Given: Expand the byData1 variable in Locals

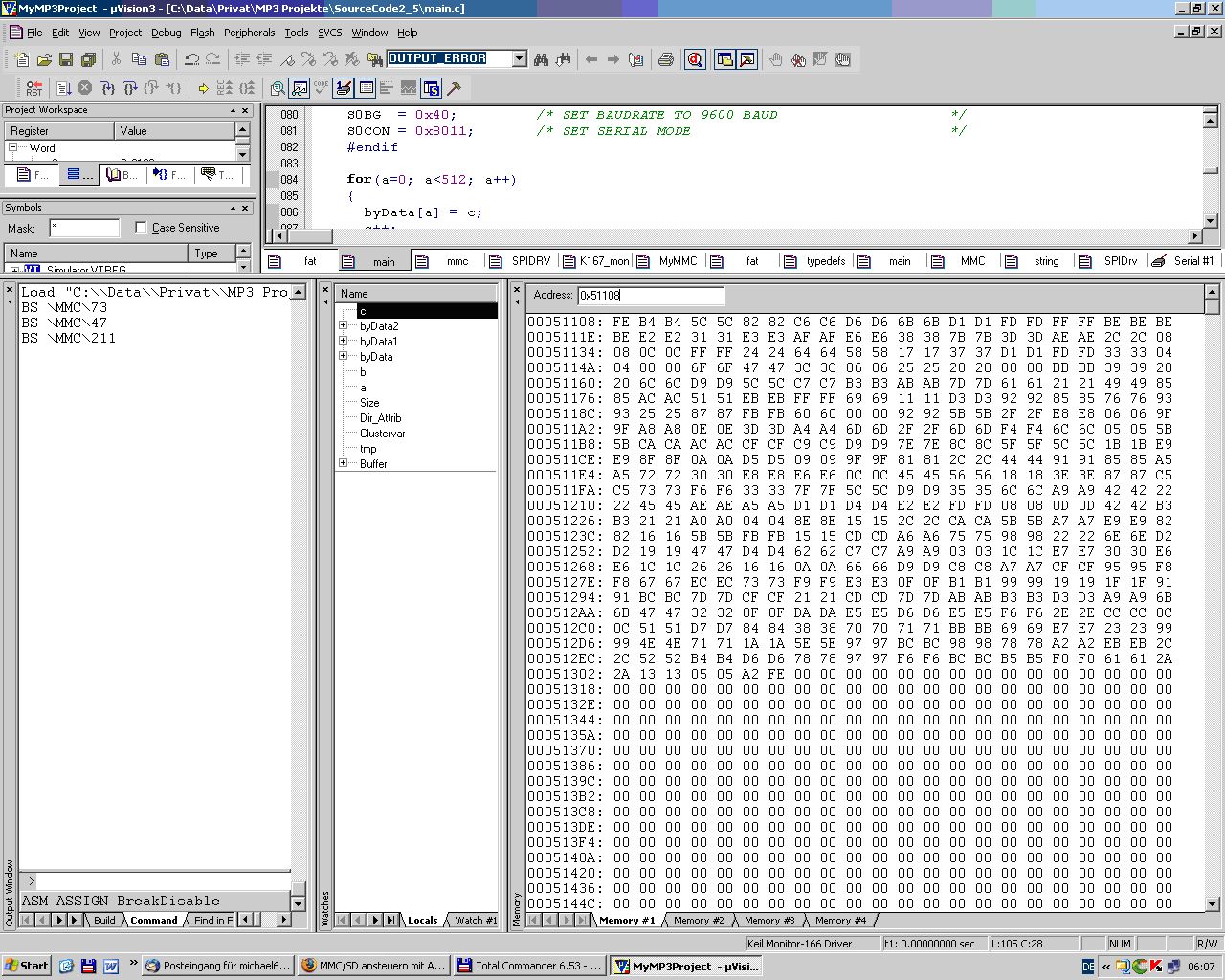Looking at the screenshot, I should click(344, 342).
